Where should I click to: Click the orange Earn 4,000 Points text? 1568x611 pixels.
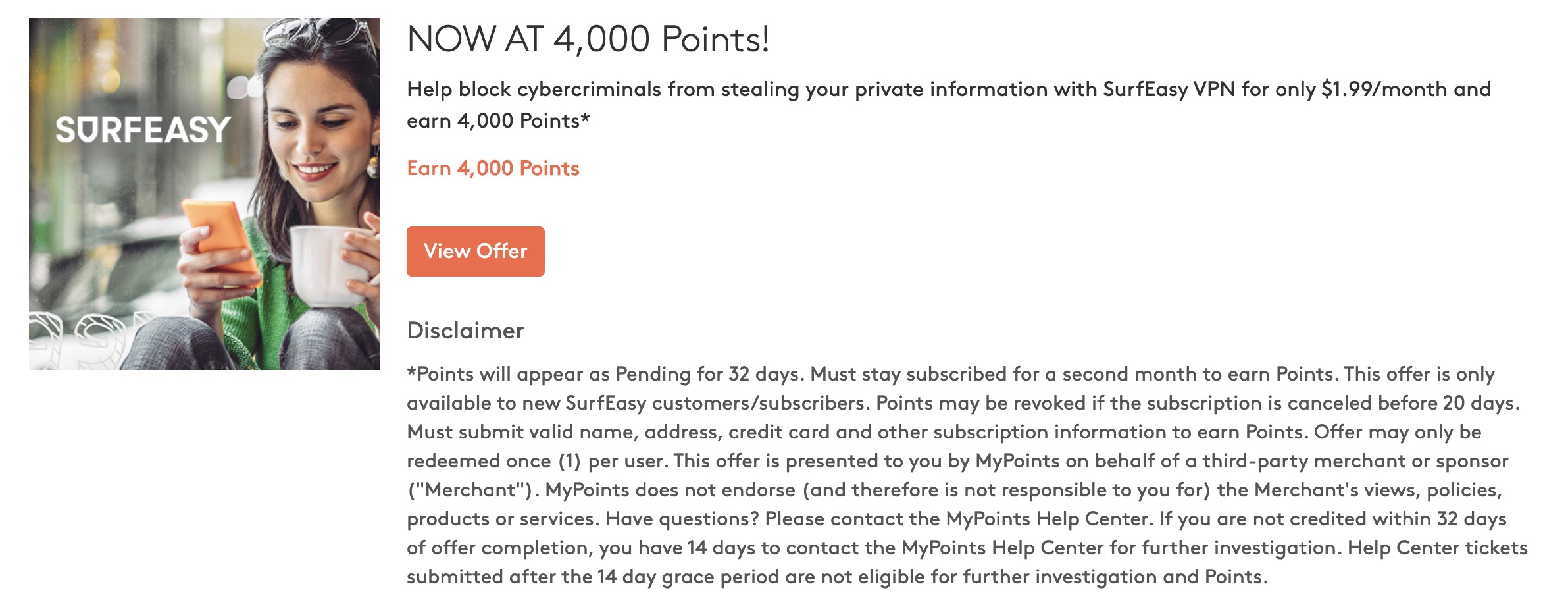(x=493, y=169)
